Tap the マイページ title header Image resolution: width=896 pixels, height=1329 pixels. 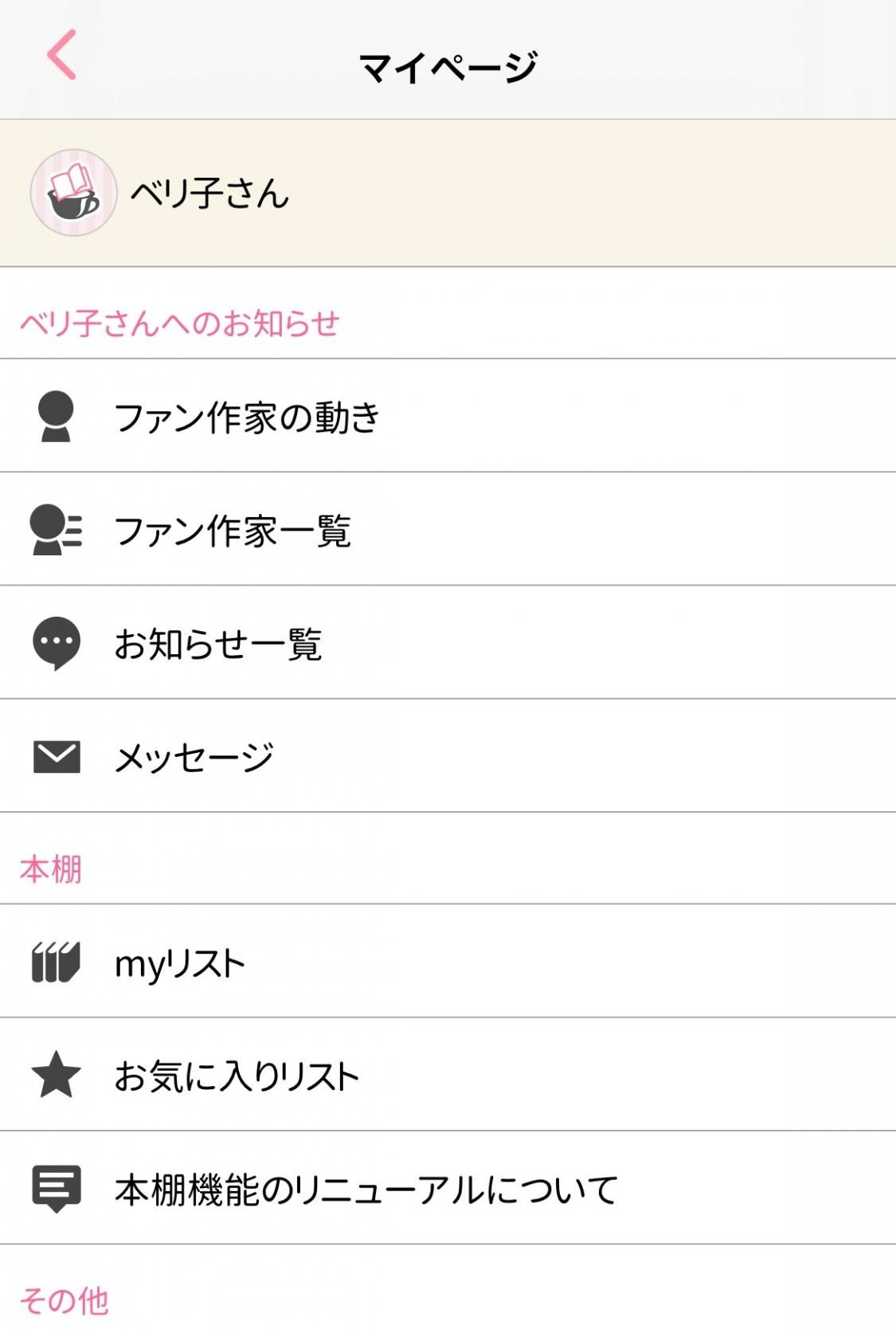448,67
